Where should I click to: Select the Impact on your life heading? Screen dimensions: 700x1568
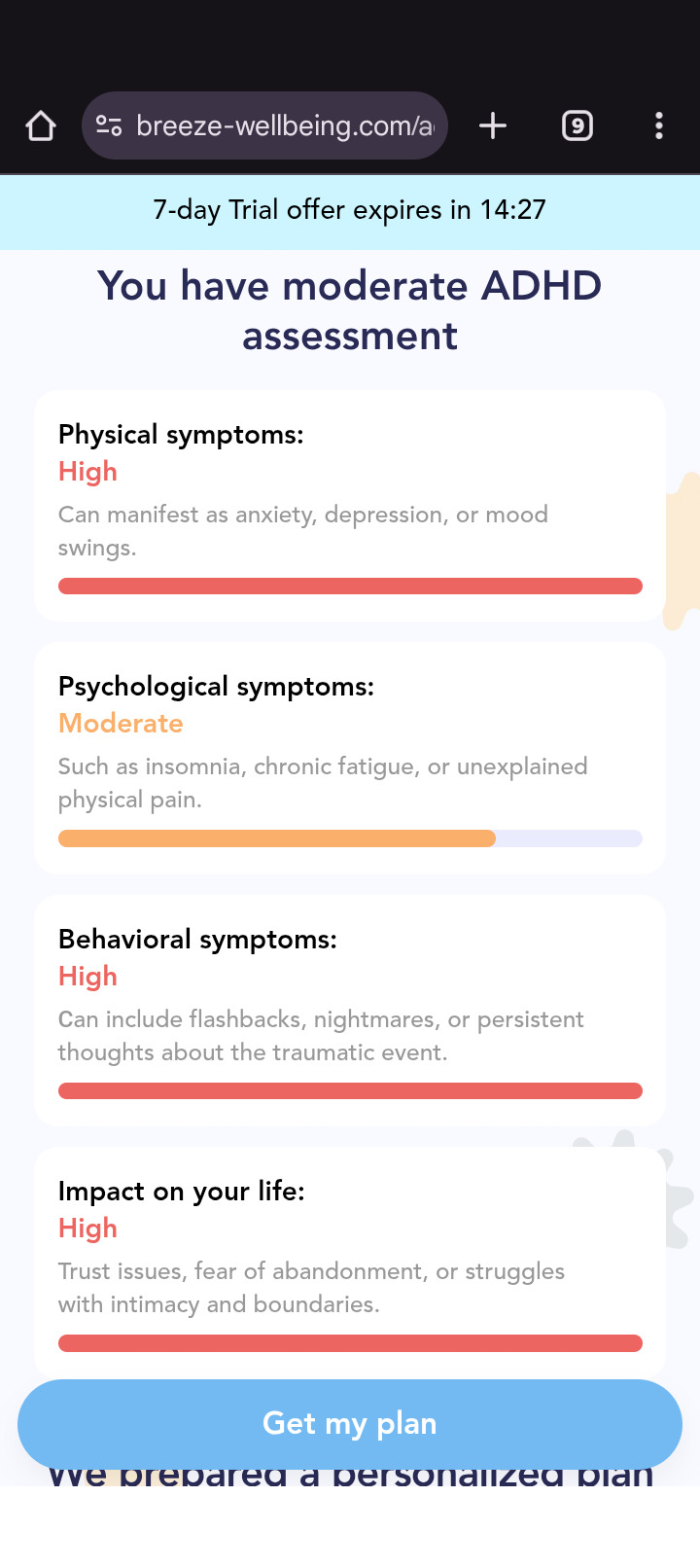(182, 1192)
